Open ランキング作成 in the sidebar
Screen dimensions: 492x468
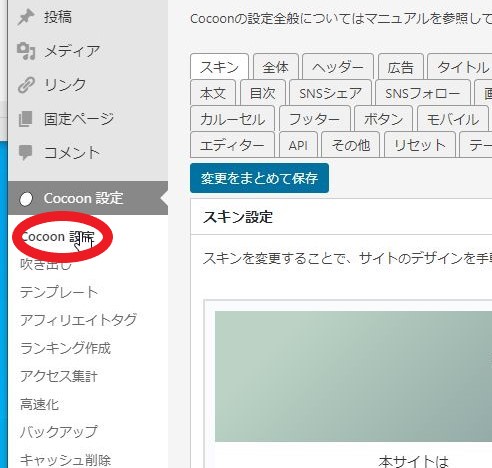click(65, 348)
